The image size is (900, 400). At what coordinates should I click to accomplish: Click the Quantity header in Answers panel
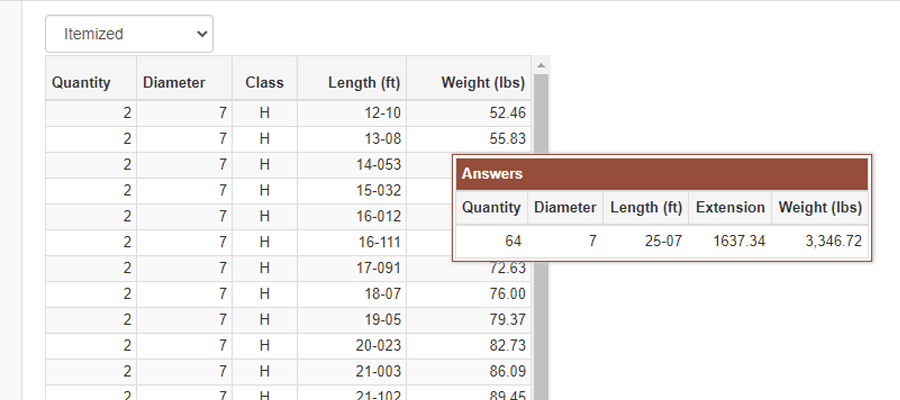[491, 207]
